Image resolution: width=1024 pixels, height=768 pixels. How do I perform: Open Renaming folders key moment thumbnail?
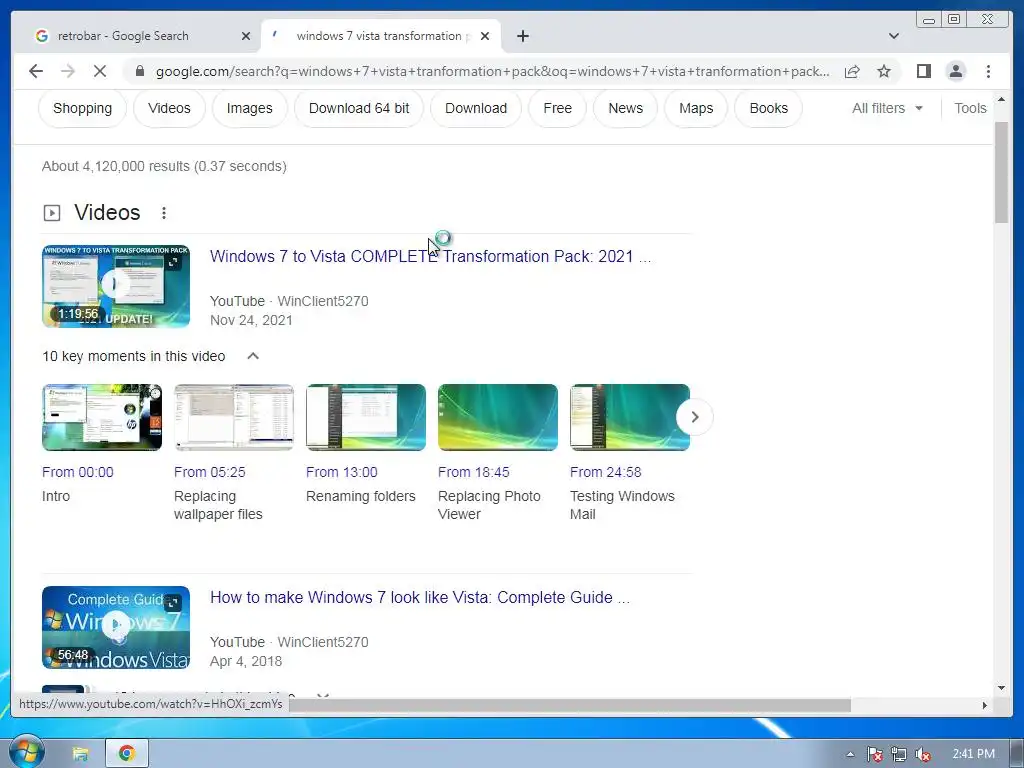[366, 417]
